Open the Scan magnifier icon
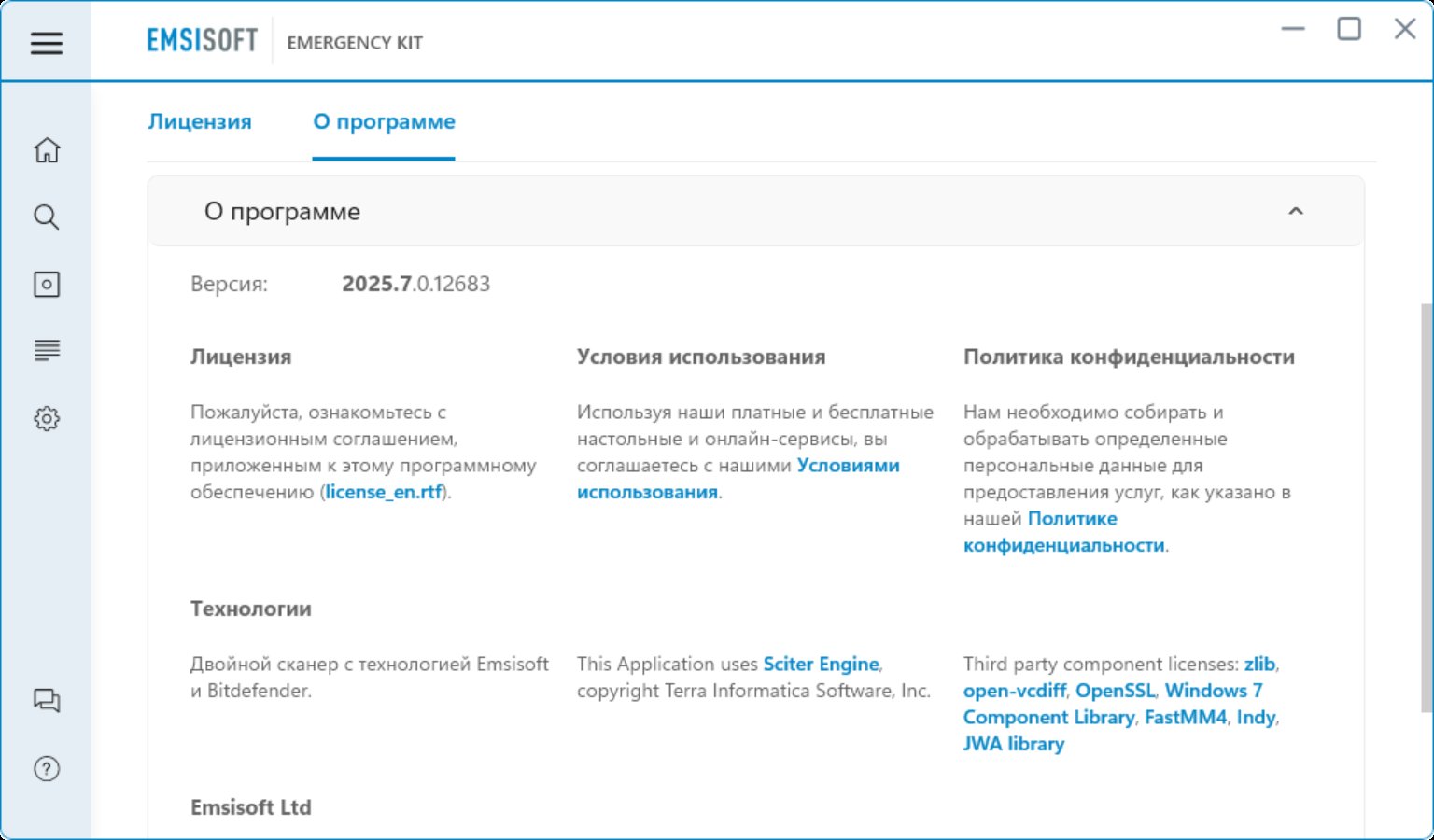This screenshot has height=840, width=1434. [47, 217]
